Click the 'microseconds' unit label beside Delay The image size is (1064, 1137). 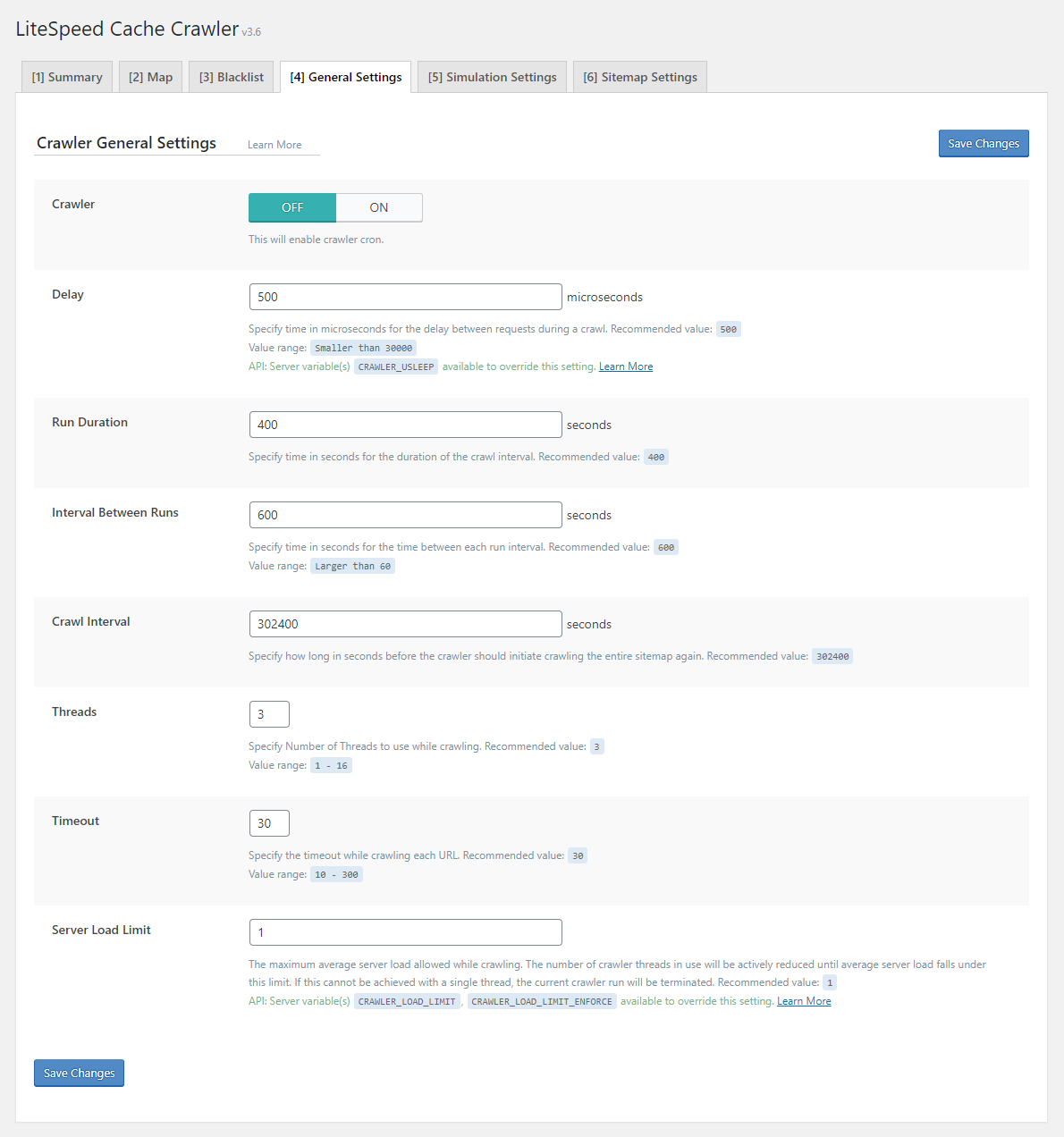click(604, 297)
